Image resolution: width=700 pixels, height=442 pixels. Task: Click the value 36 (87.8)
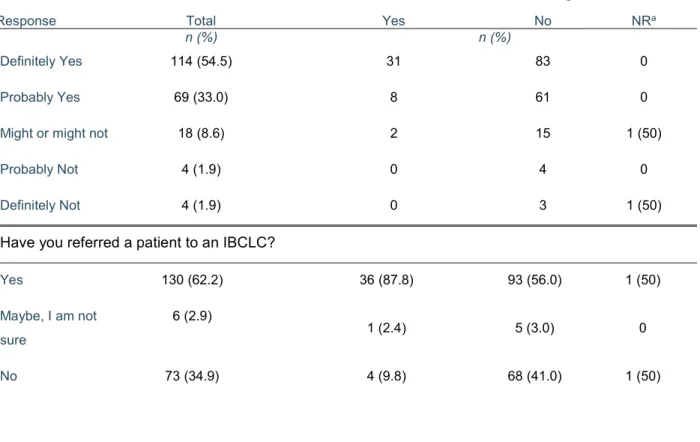pyautogui.click(x=387, y=280)
